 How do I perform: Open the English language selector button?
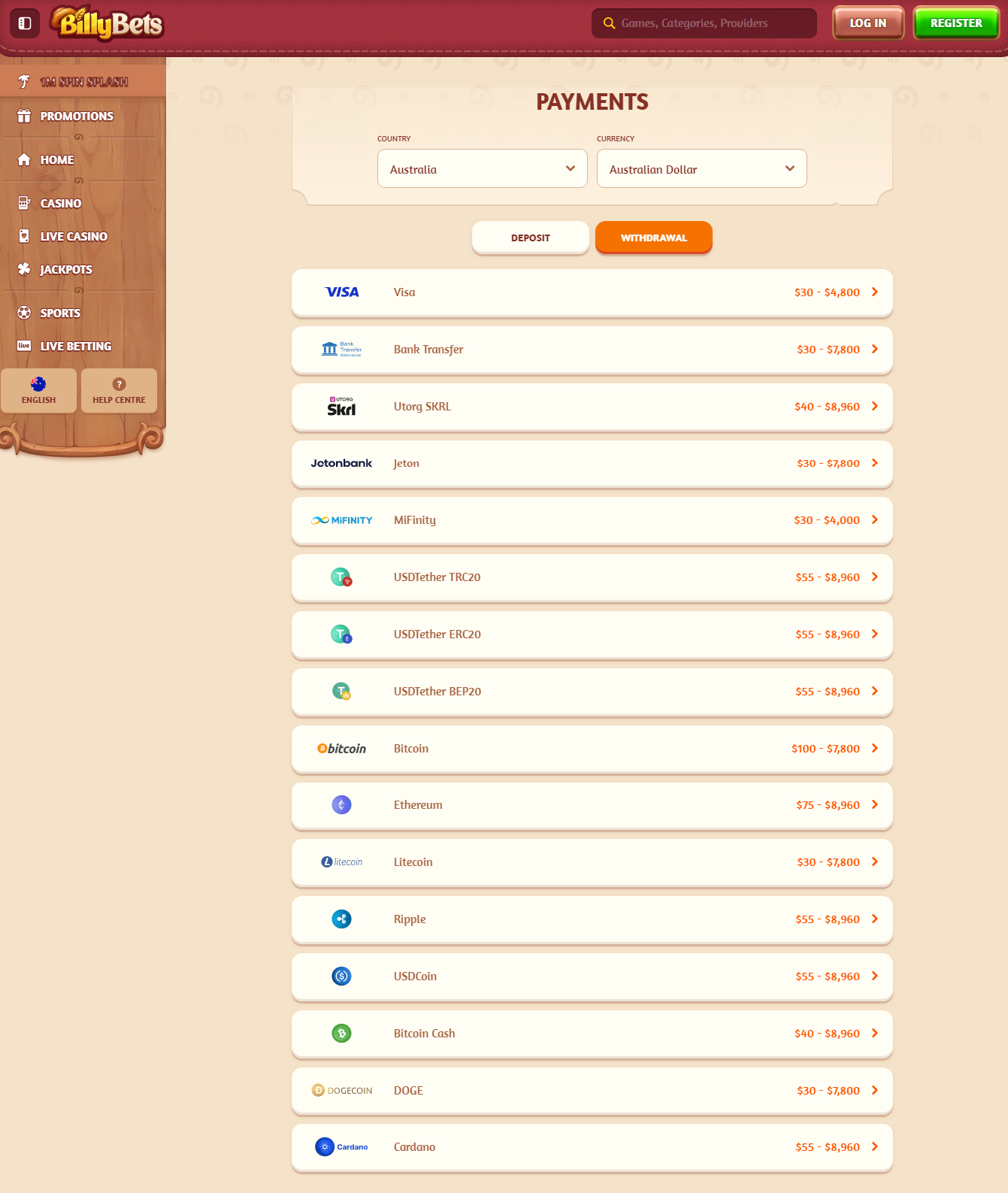[x=39, y=391]
